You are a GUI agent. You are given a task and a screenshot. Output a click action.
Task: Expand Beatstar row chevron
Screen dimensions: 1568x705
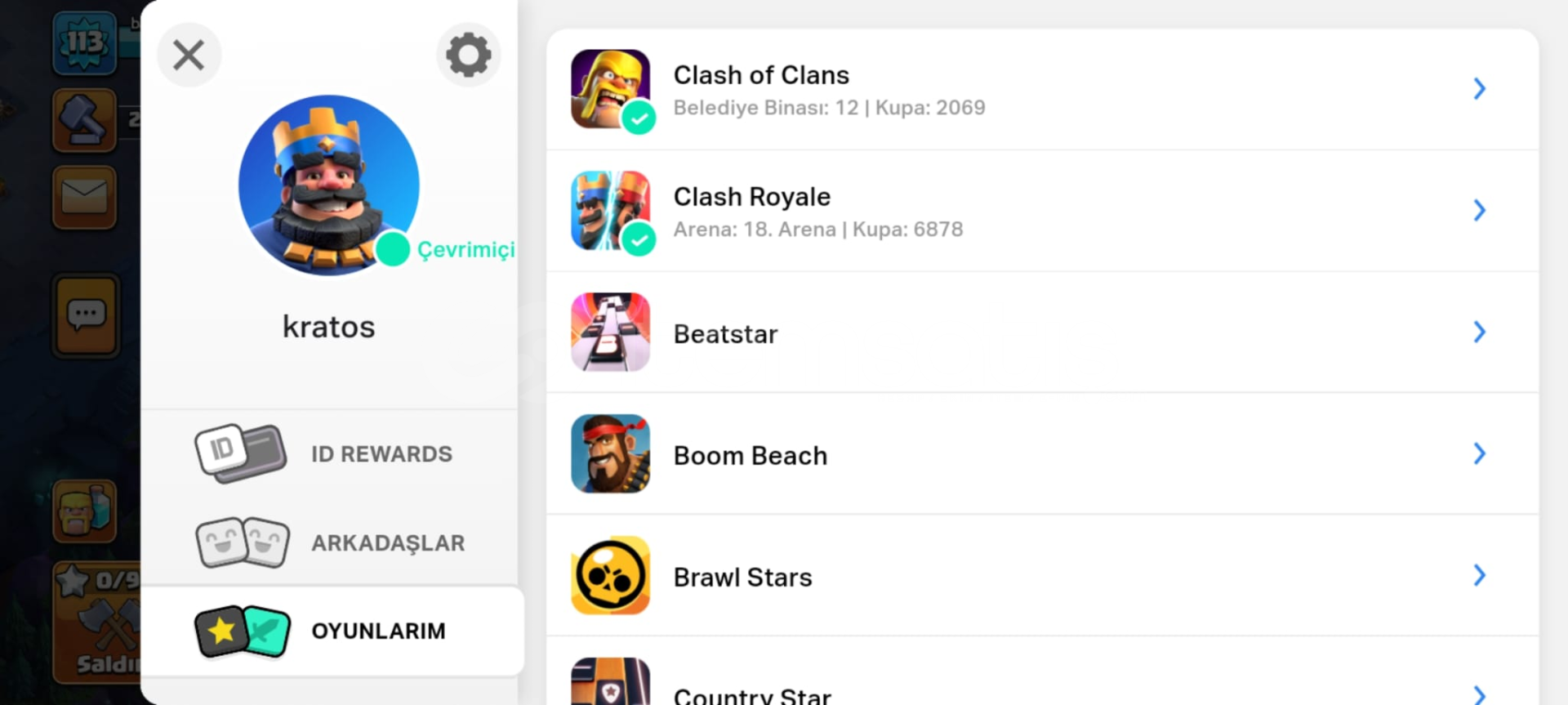1479,332
